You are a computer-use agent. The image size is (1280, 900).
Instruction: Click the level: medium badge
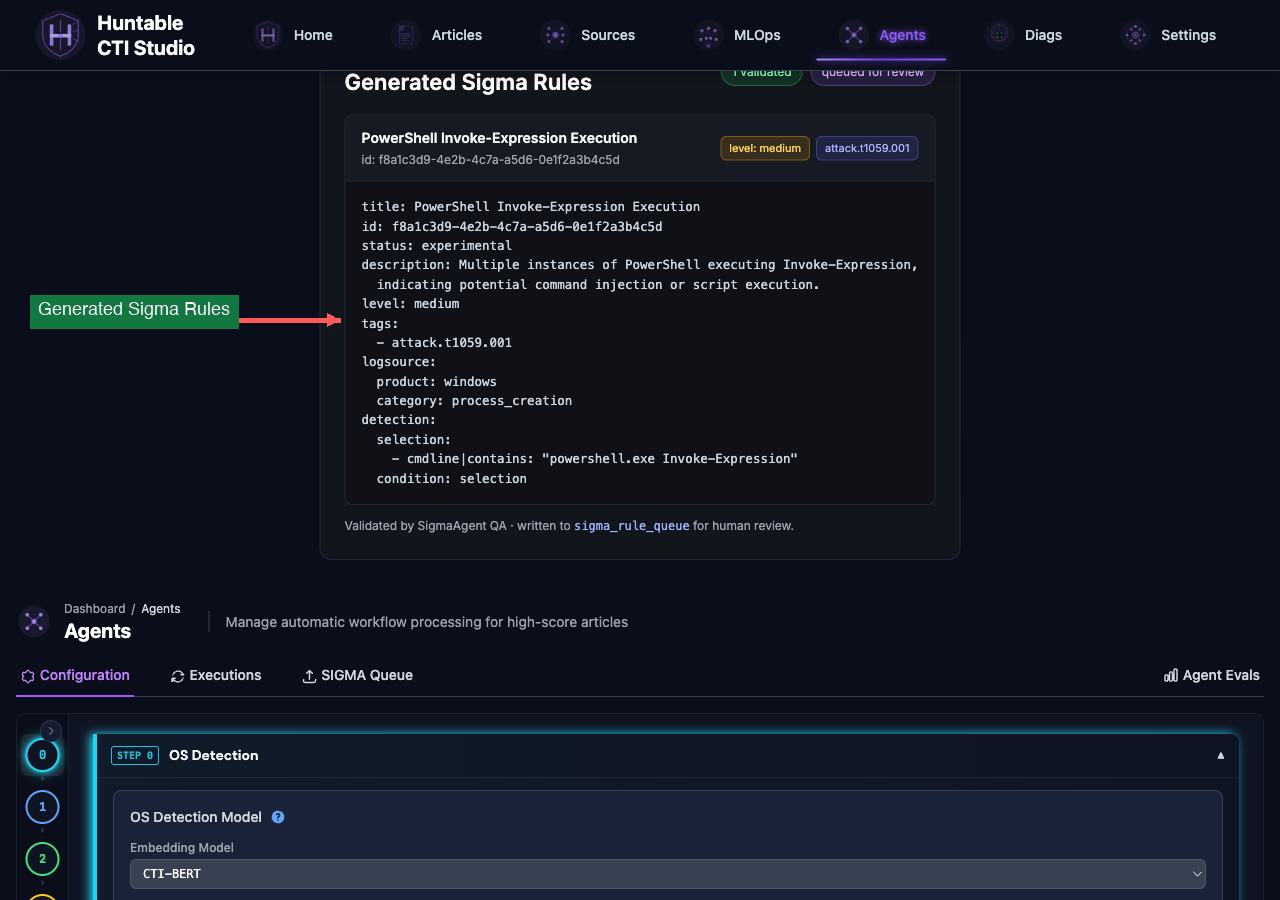(x=765, y=148)
